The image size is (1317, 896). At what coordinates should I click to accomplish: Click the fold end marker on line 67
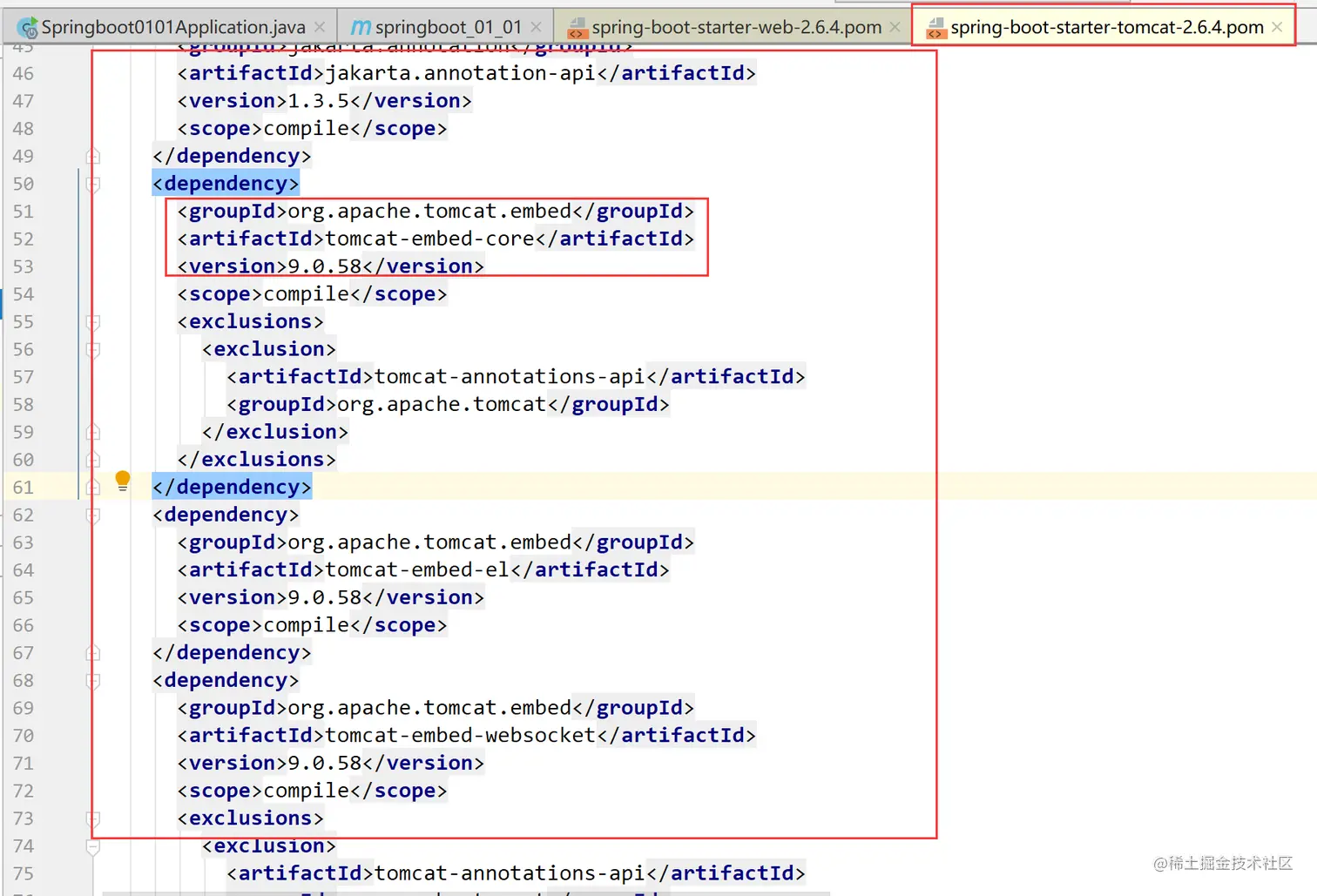click(93, 652)
